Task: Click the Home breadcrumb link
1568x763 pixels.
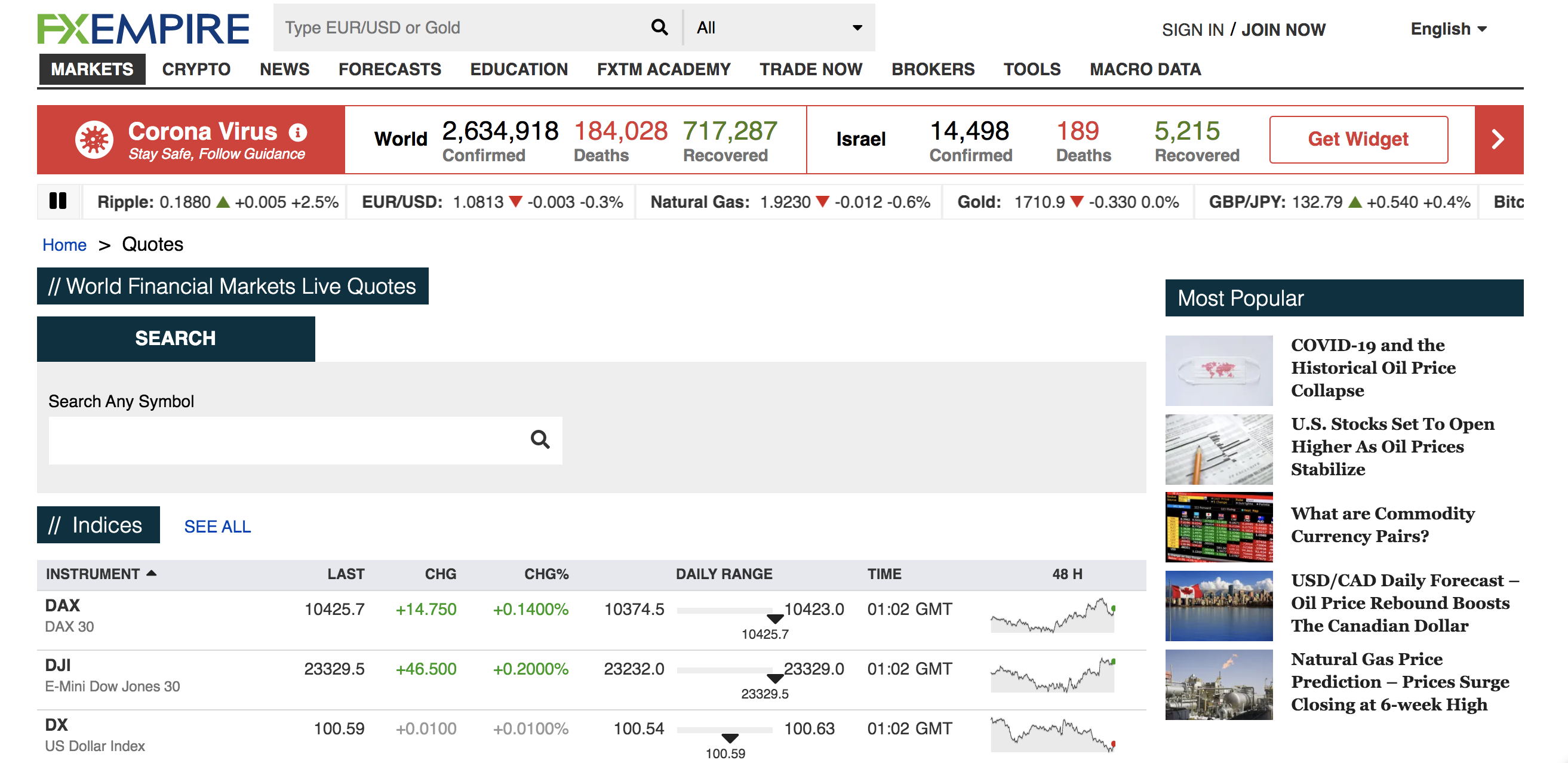Action: [64, 245]
